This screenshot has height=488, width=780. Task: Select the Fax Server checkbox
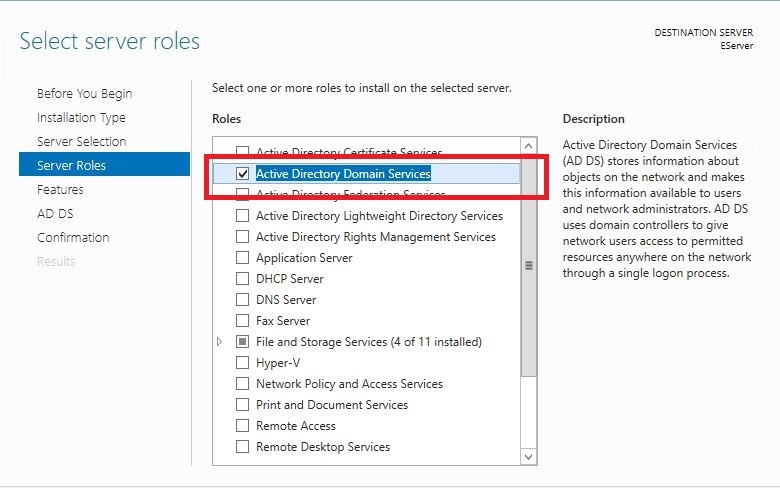point(242,321)
